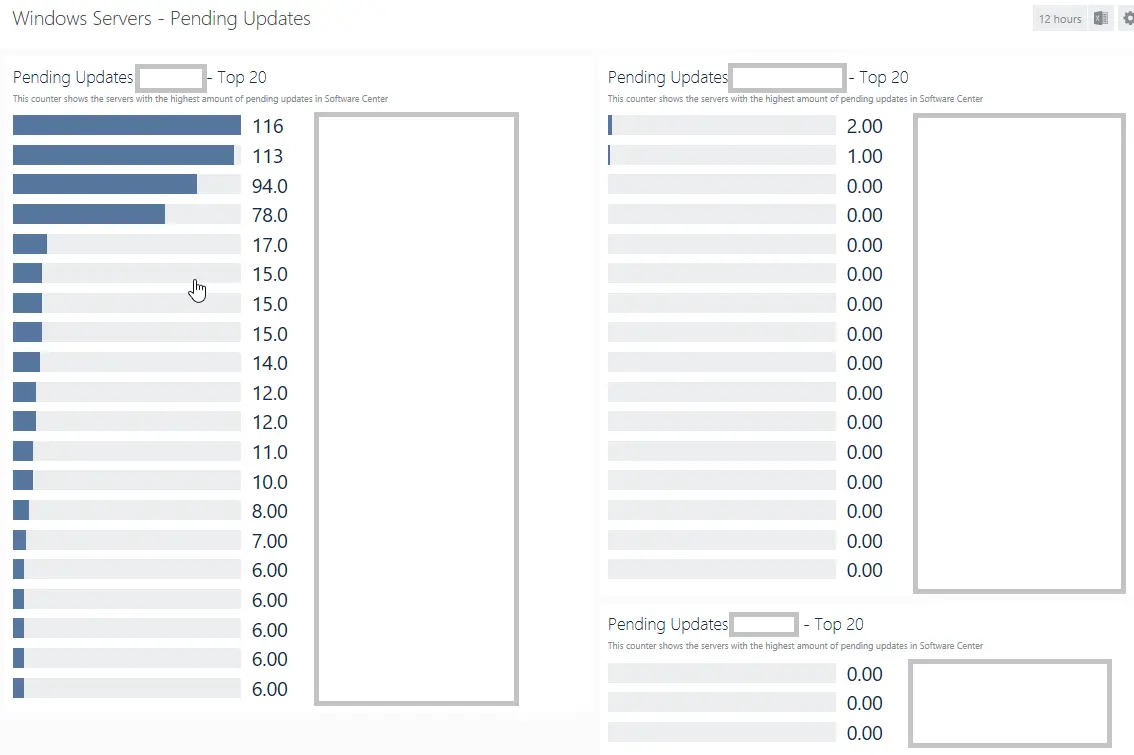
Task: Click the Windows Servers - Pending Updates title
Action: coord(161,19)
